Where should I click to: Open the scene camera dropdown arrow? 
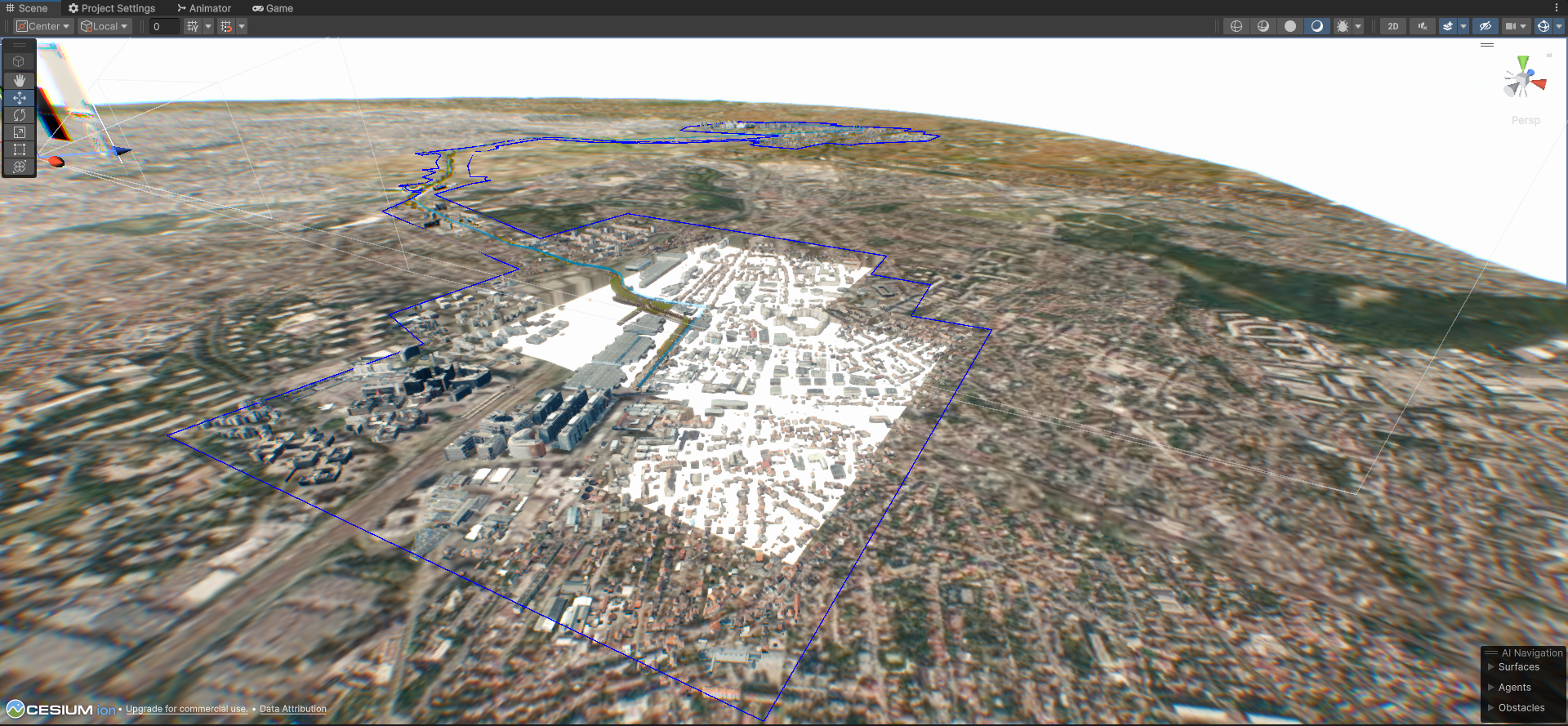click(1523, 26)
